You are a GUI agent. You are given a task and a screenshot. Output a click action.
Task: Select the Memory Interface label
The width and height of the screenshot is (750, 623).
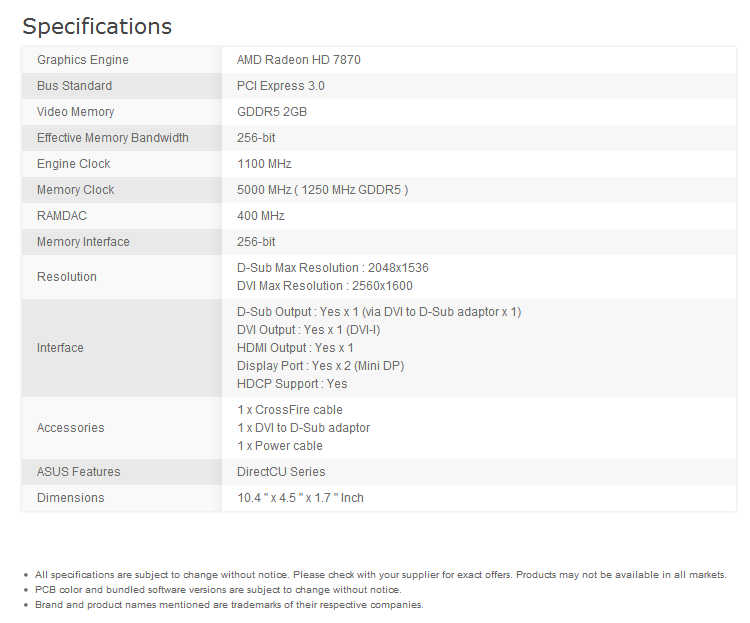[x=83, y=242]
